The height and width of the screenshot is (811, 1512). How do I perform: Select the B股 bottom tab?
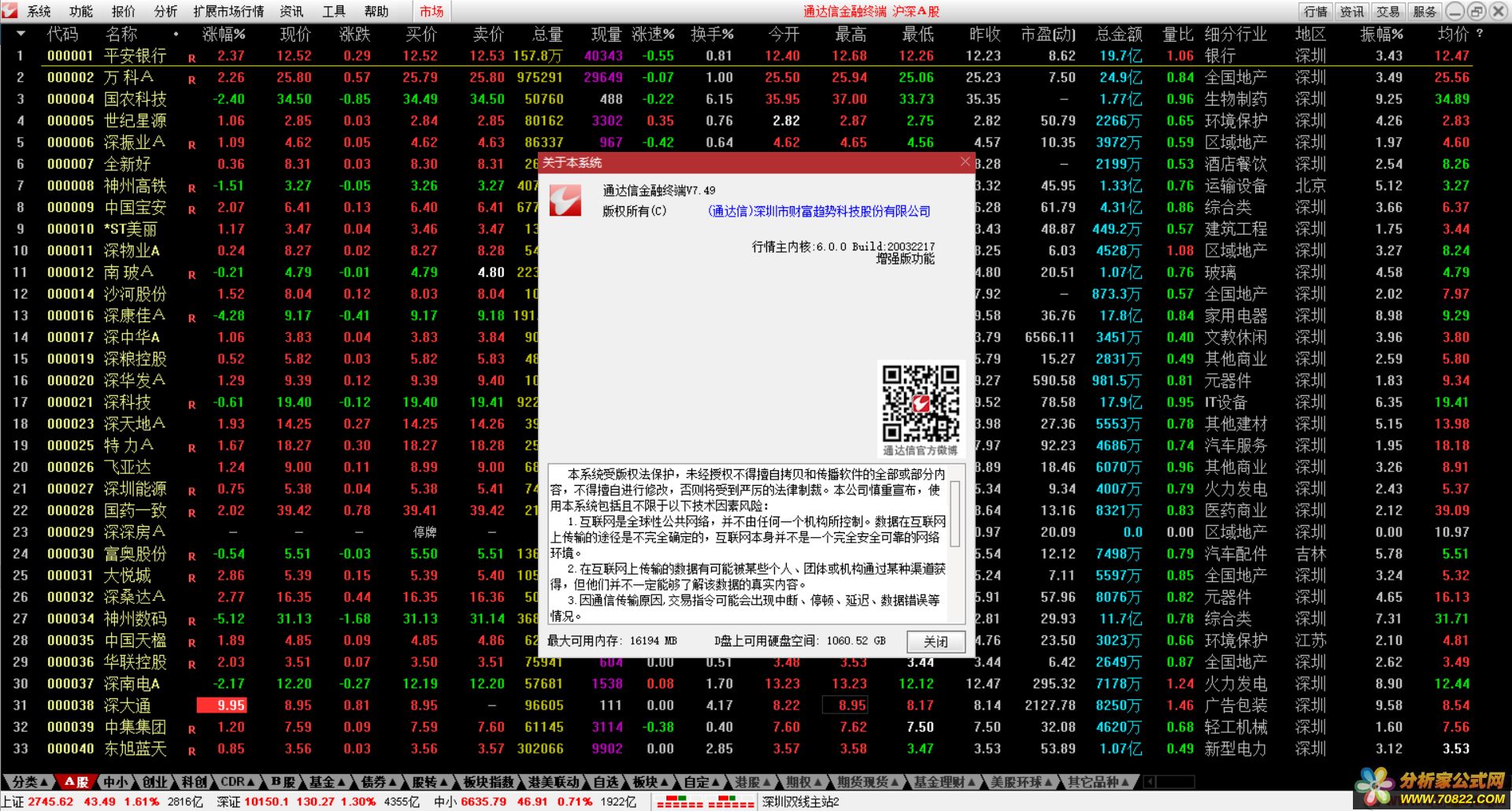point(283,782)
